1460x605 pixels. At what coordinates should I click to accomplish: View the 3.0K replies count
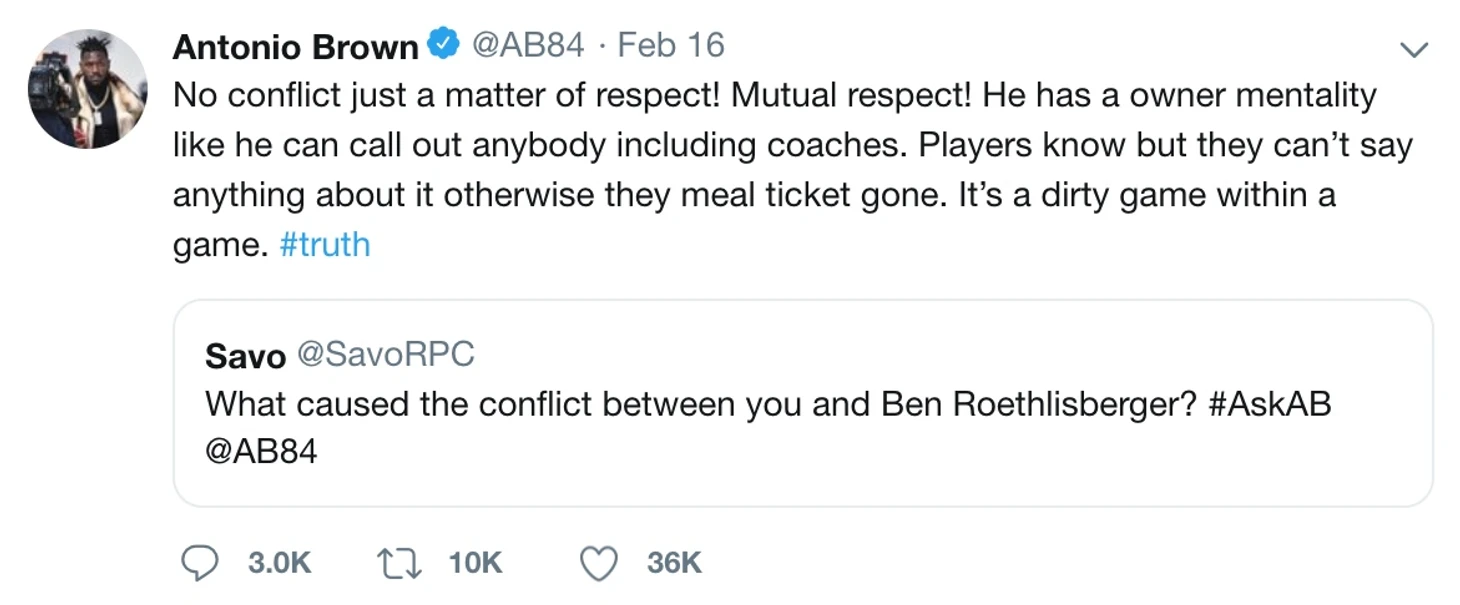[279, 563]
